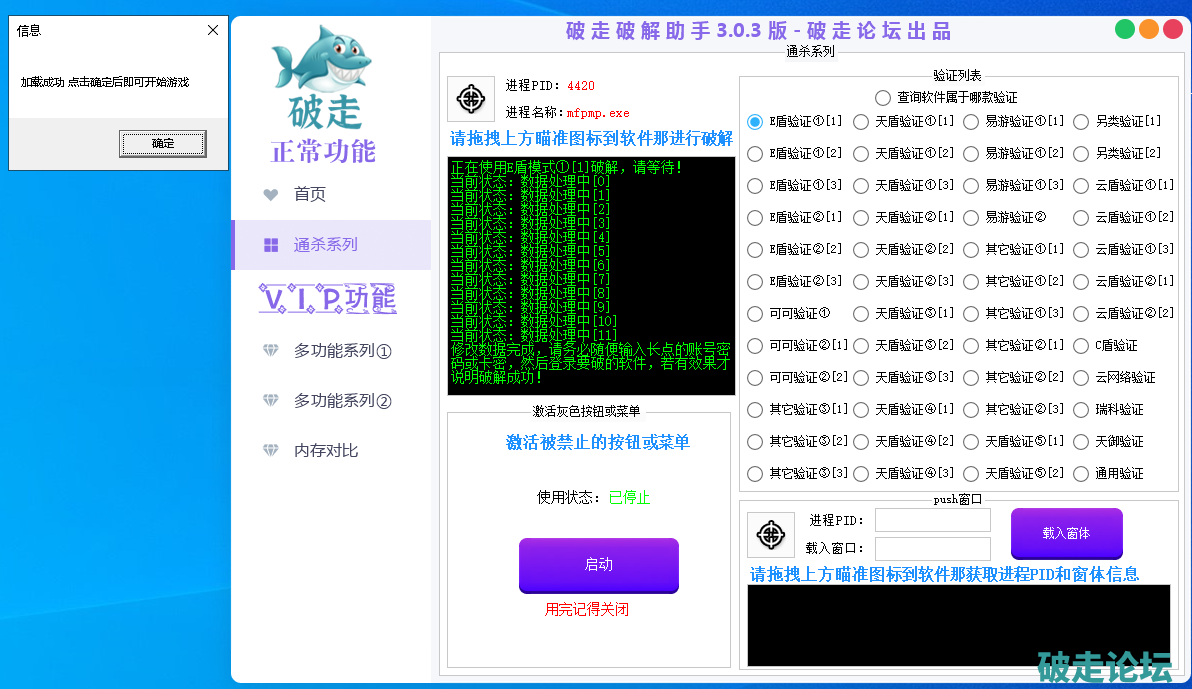1192x689 pixels.
Task: Confirm the 信息 dialog with 确定
Action: [163, 144]
